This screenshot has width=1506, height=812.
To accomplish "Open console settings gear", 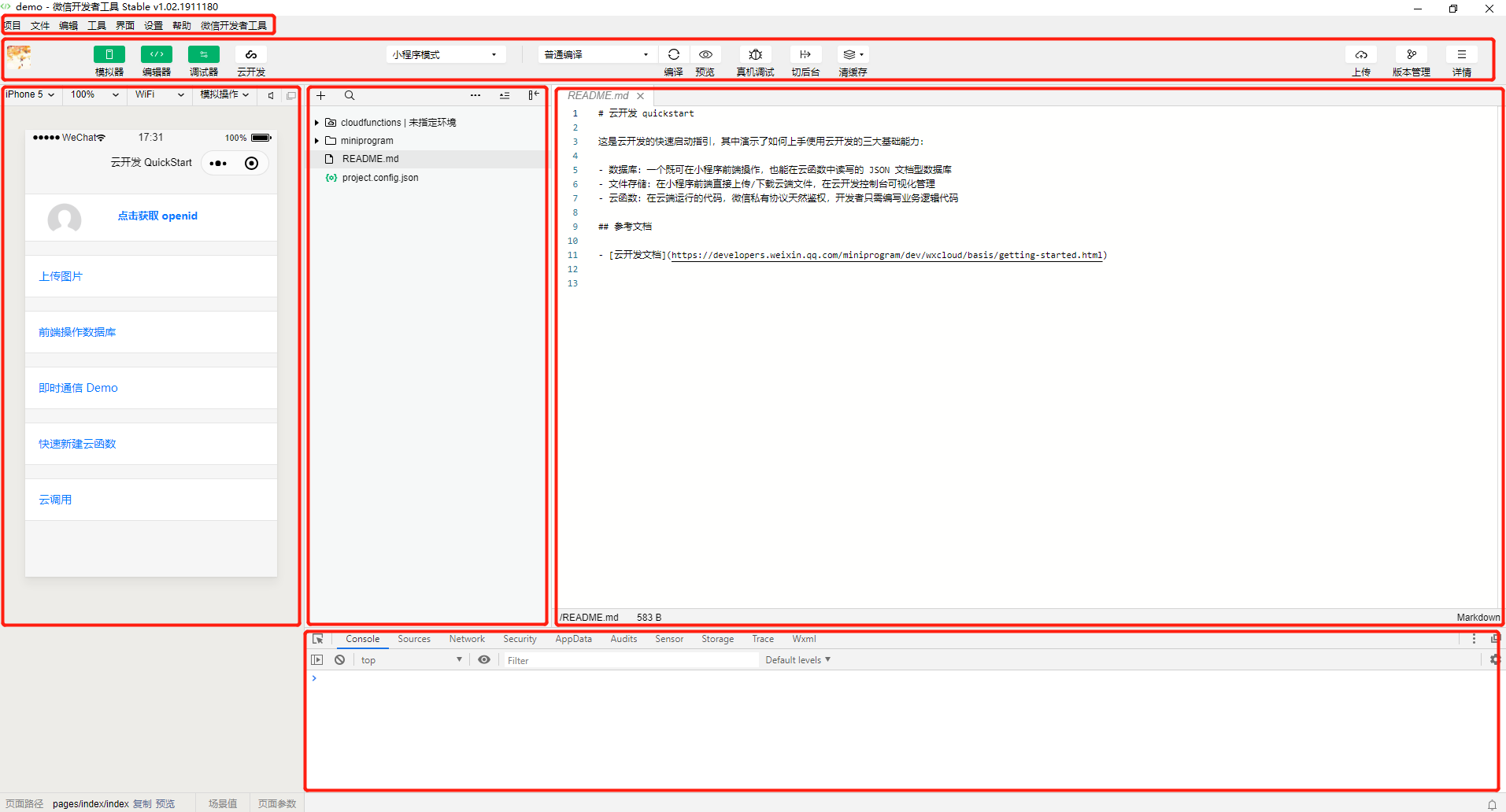I will [1493, 660].
